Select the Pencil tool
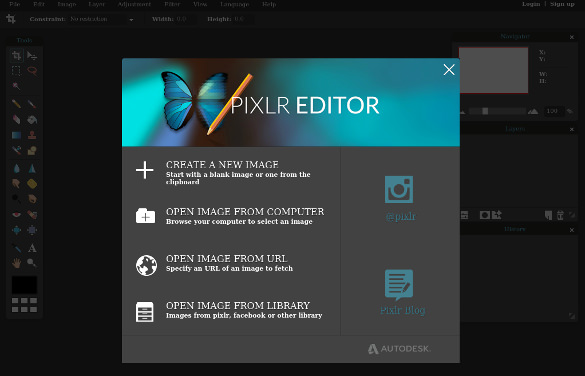 point(16,103)
